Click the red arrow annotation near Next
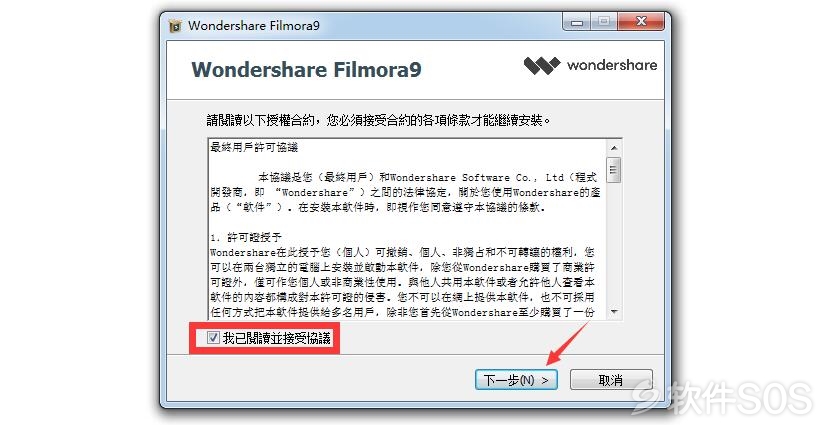Viewport: 826px width, 425px height. [x=567, y=343]
